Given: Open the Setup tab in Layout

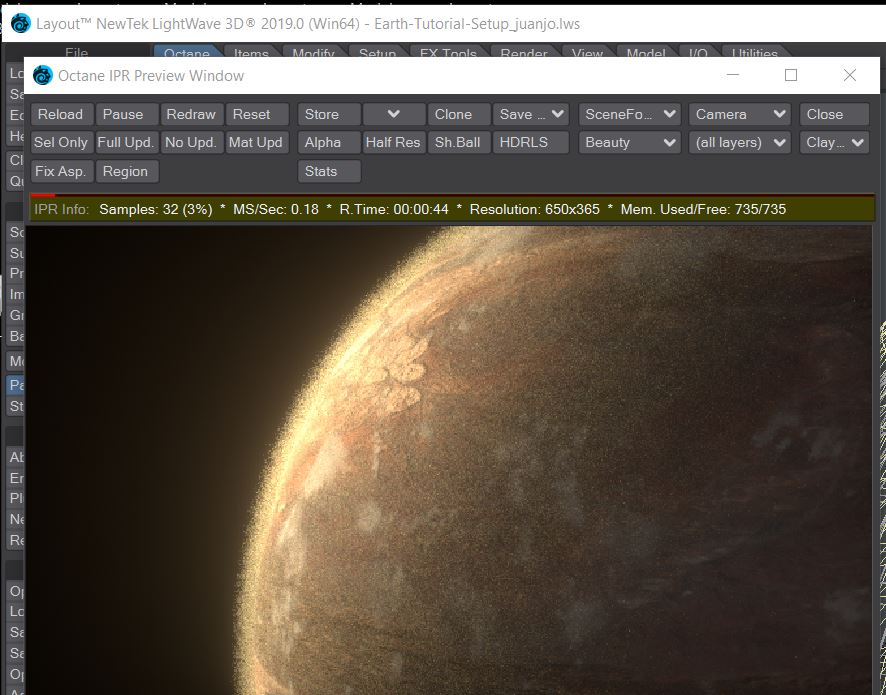Looking at the screenshot, I should [x=377, y=52].
